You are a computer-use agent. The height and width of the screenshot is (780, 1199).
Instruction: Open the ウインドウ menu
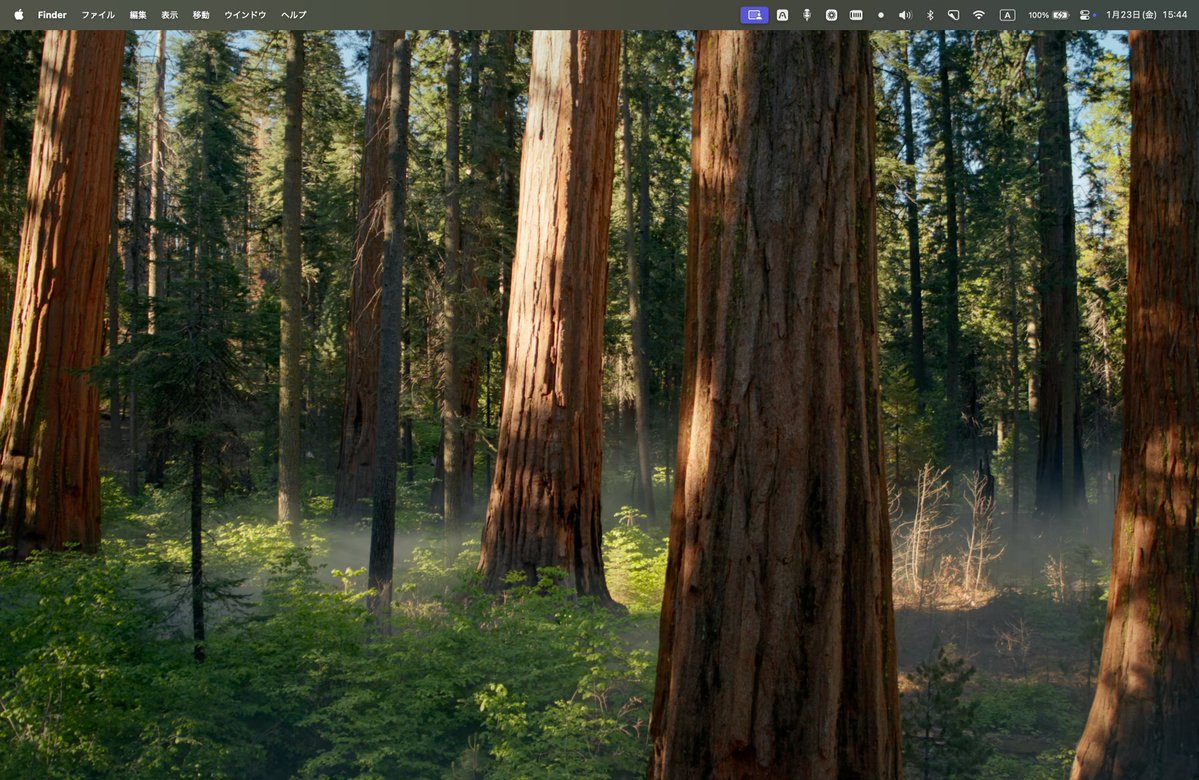click(245, 15)
